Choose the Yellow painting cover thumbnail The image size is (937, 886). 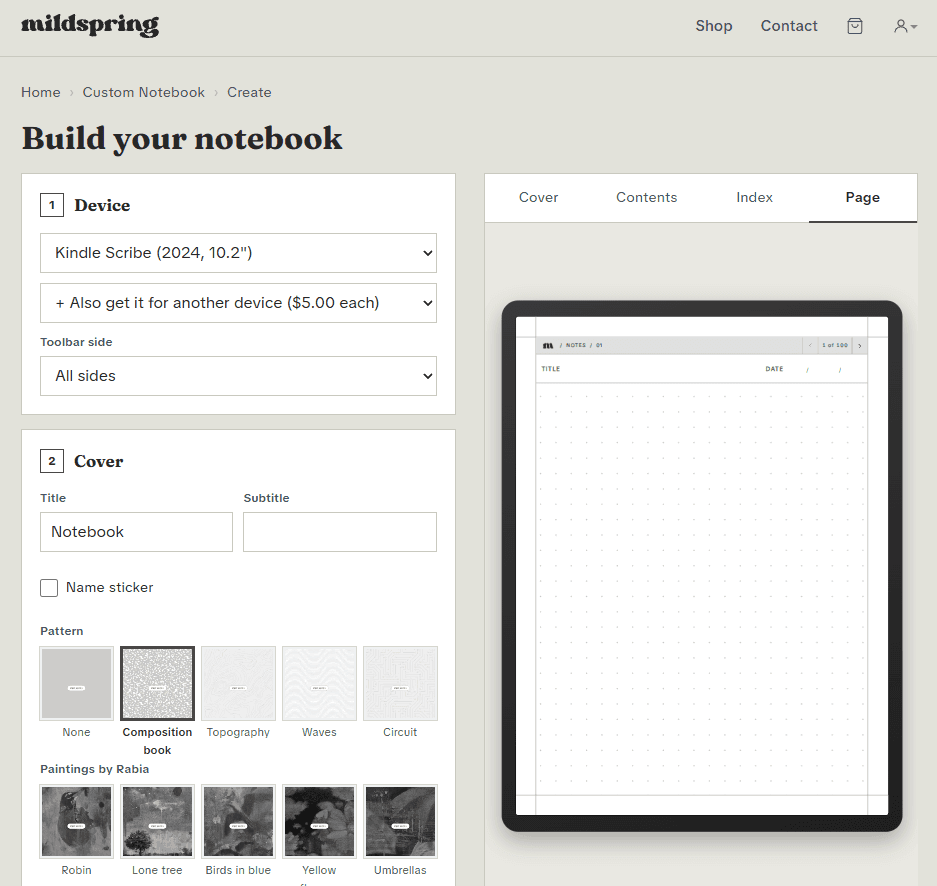319,821
